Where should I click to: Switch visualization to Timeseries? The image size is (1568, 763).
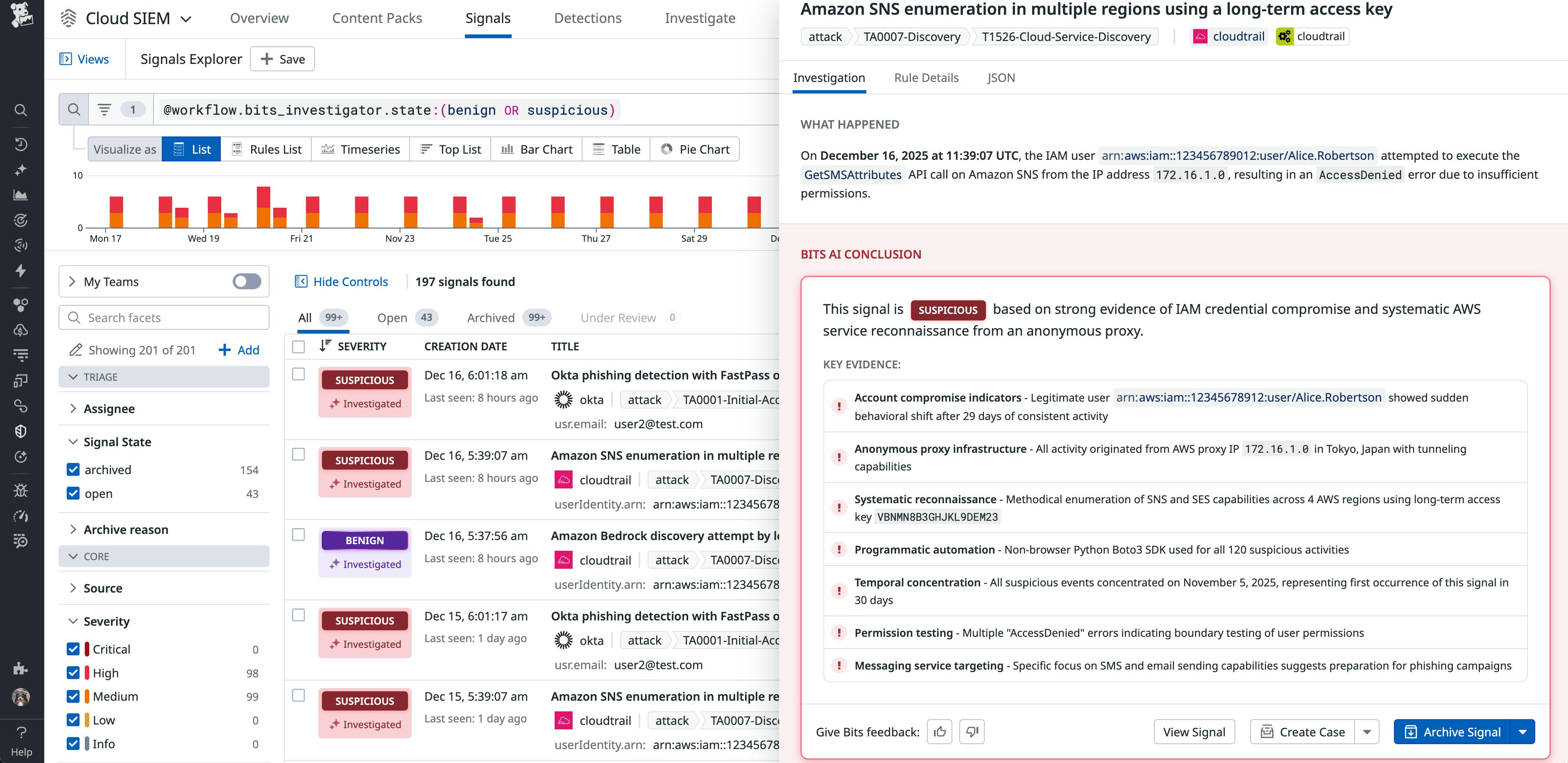click(360, 149)
